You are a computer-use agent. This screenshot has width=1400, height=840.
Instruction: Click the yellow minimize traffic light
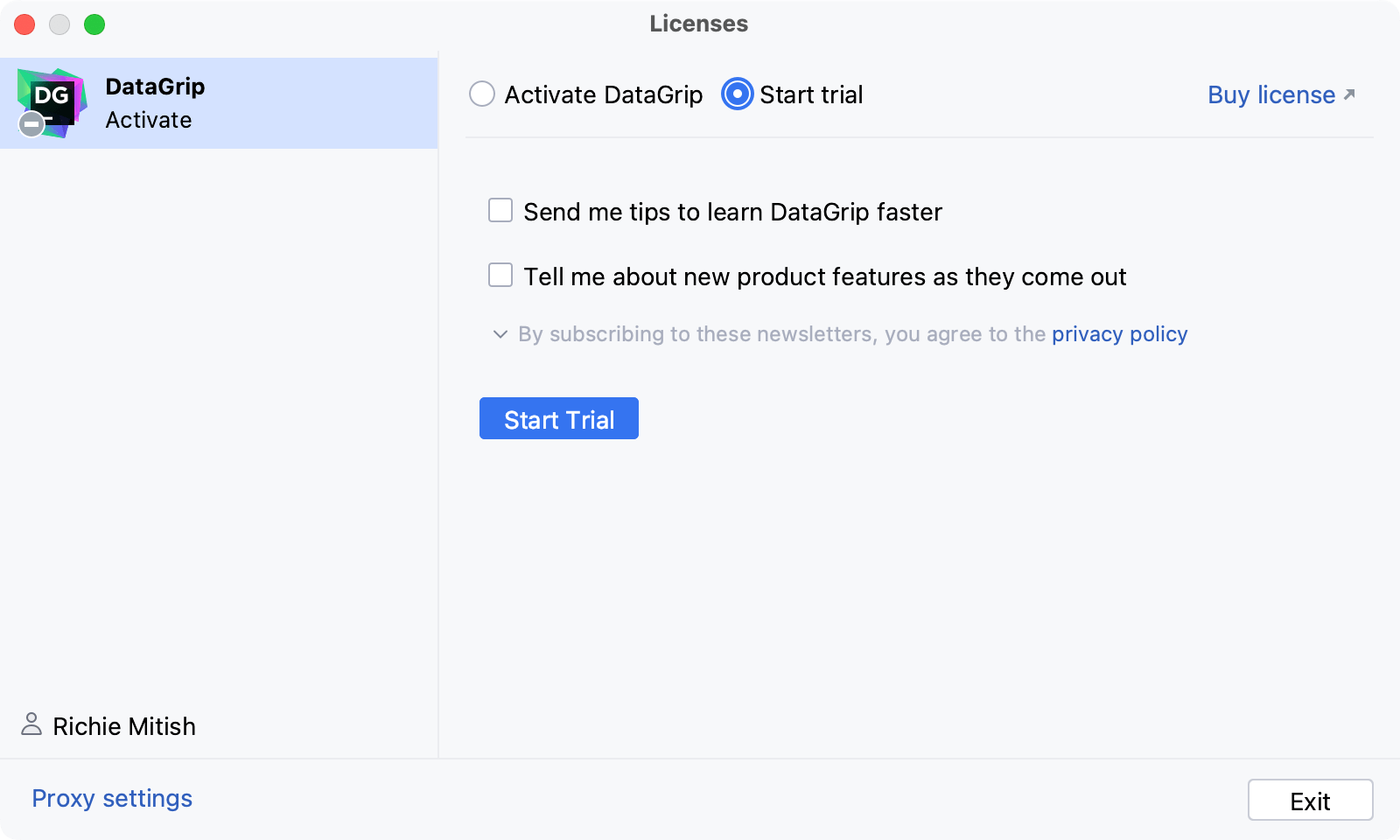59,24
